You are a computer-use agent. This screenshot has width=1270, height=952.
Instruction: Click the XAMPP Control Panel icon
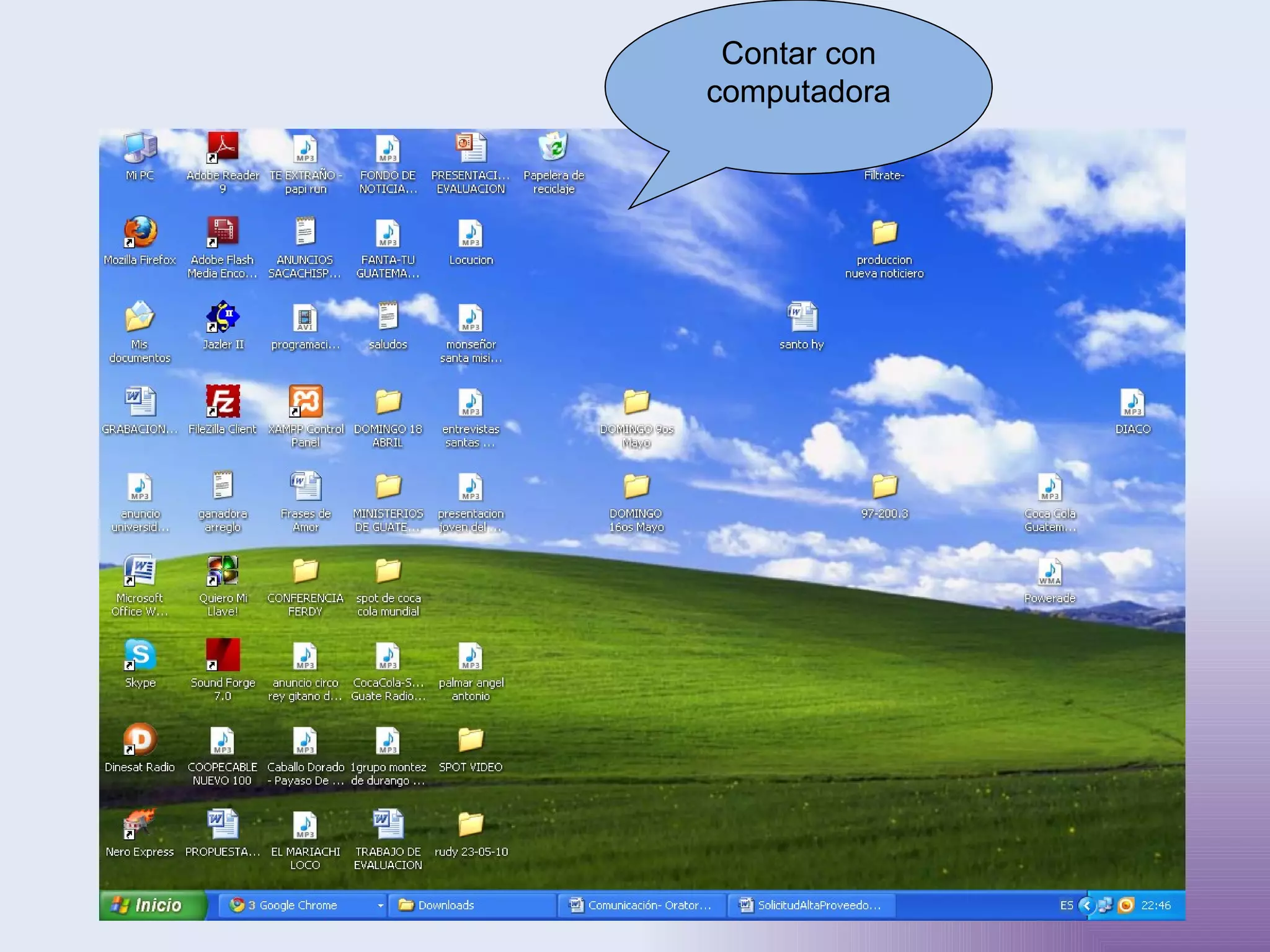(x=305, y=402)
